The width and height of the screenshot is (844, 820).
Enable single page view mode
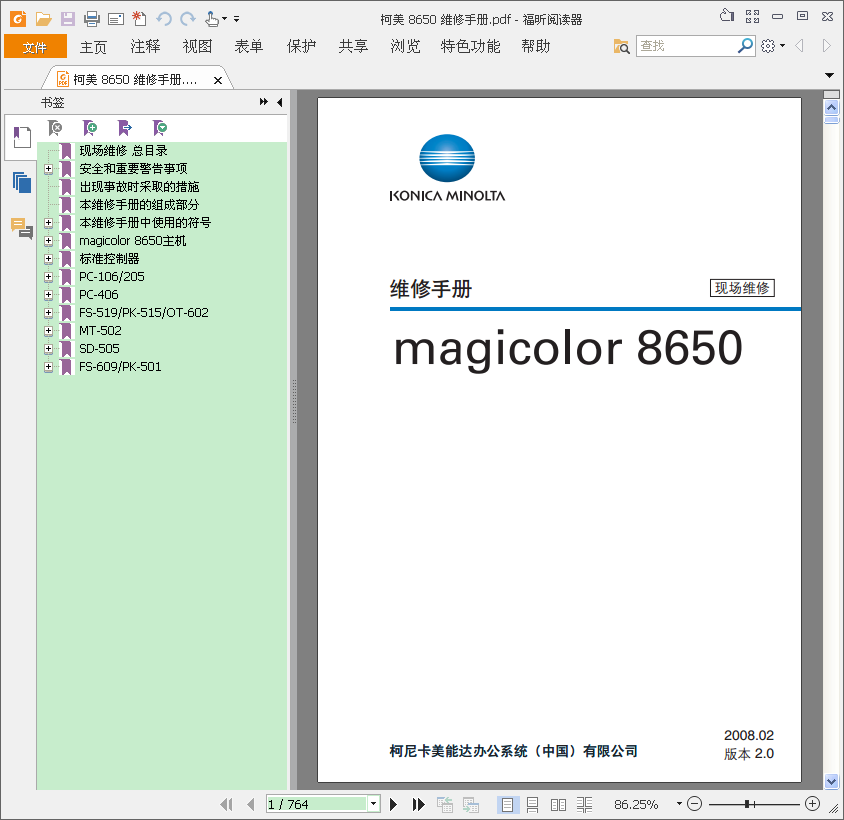tap(508, 805)
